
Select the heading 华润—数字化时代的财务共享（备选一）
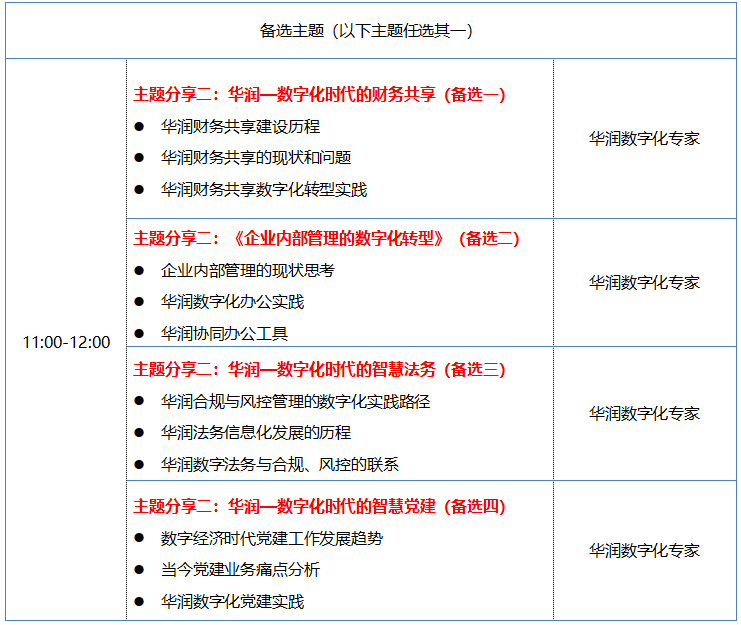click(367, 94)
